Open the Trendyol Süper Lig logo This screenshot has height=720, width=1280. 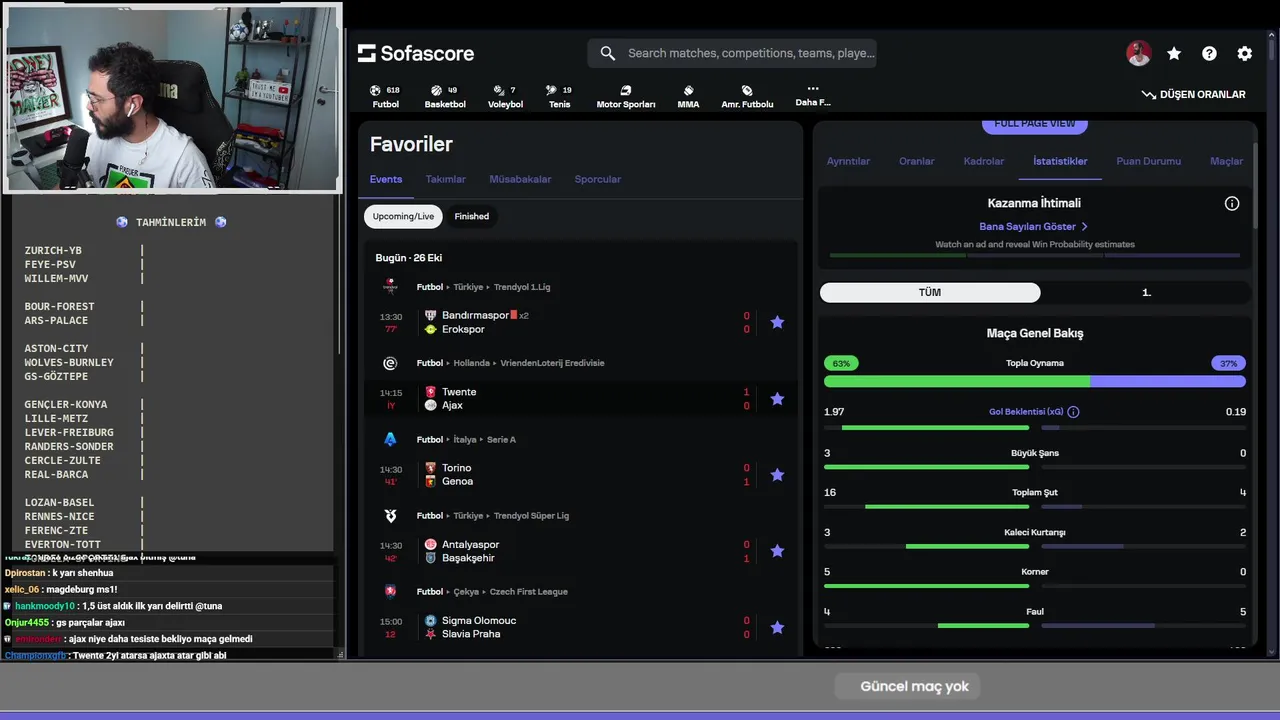point(390,516)
